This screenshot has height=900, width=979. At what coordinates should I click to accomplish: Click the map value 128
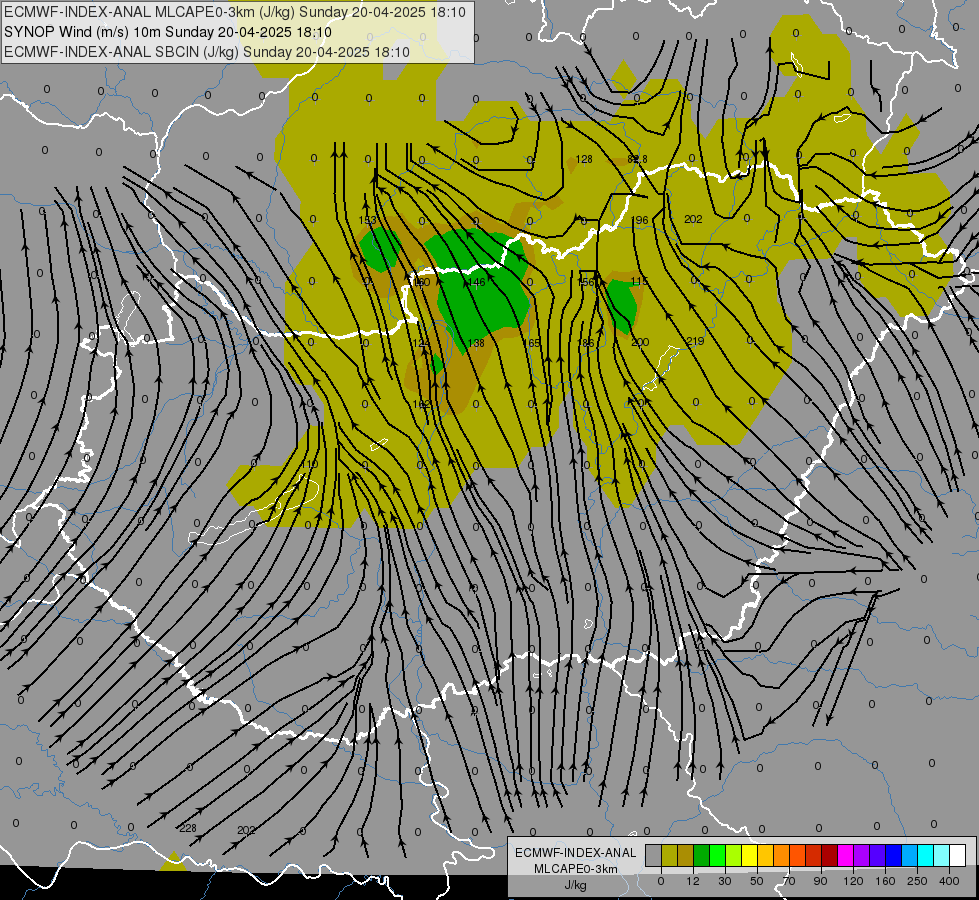coord(584,159)
